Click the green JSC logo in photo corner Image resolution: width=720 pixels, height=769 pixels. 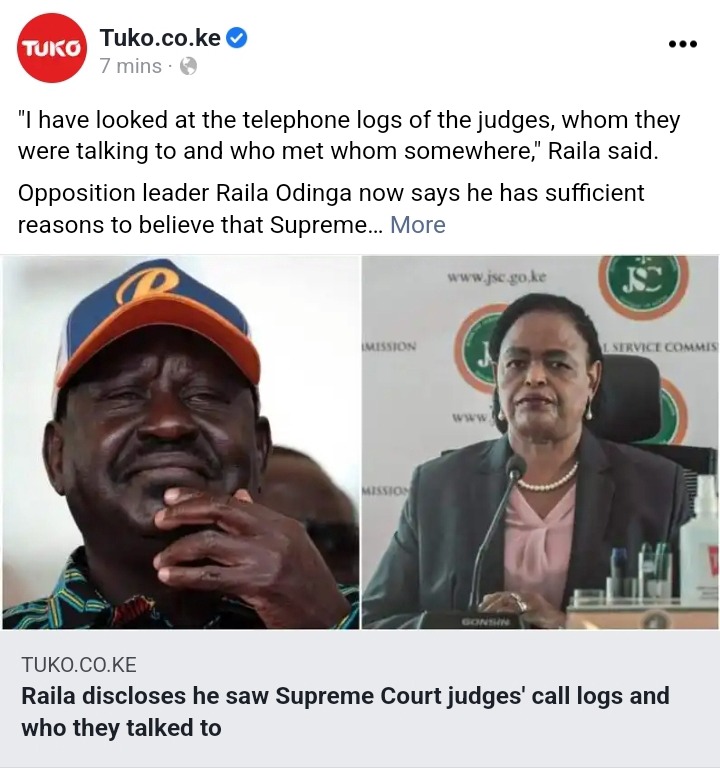[643, 285]
